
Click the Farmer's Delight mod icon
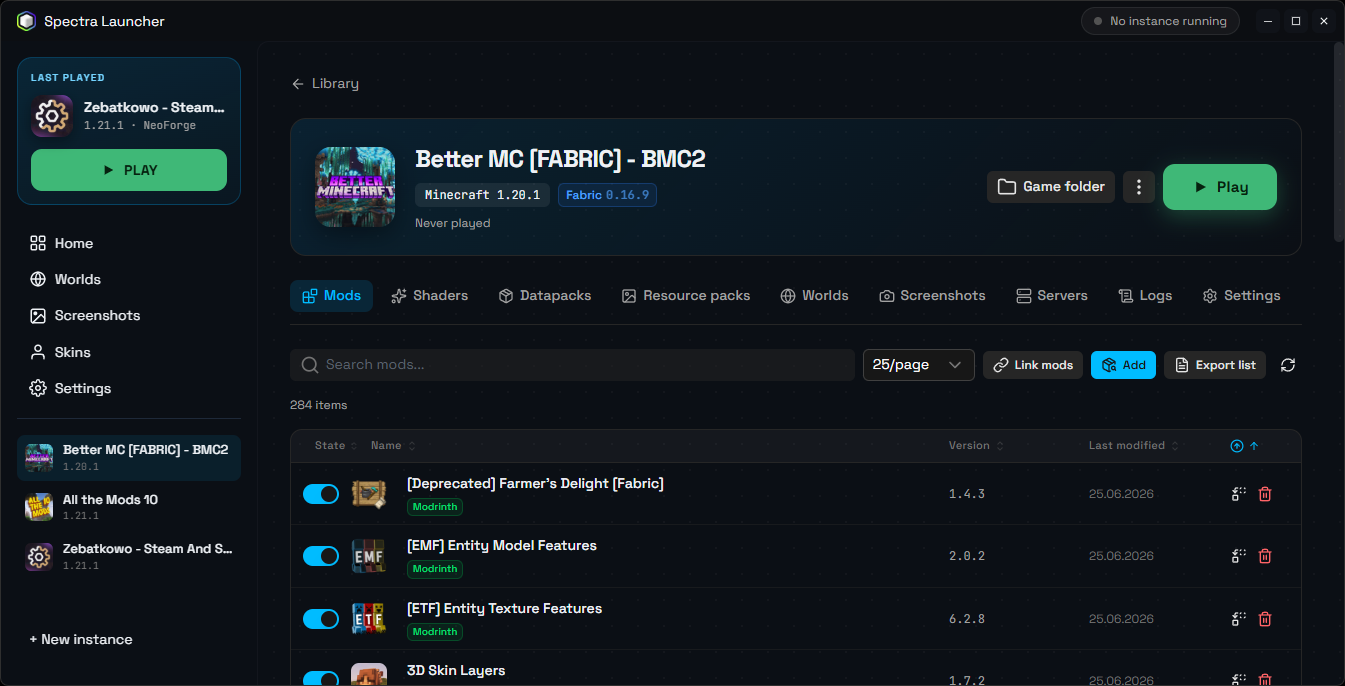pyautogui.click(x=369, y=494)
